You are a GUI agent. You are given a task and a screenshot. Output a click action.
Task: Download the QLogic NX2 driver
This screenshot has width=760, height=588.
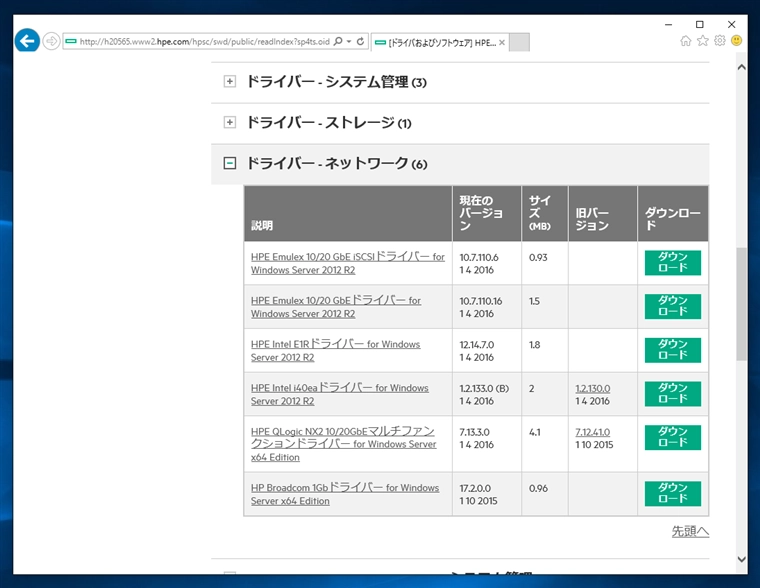[x=672, y=437]
